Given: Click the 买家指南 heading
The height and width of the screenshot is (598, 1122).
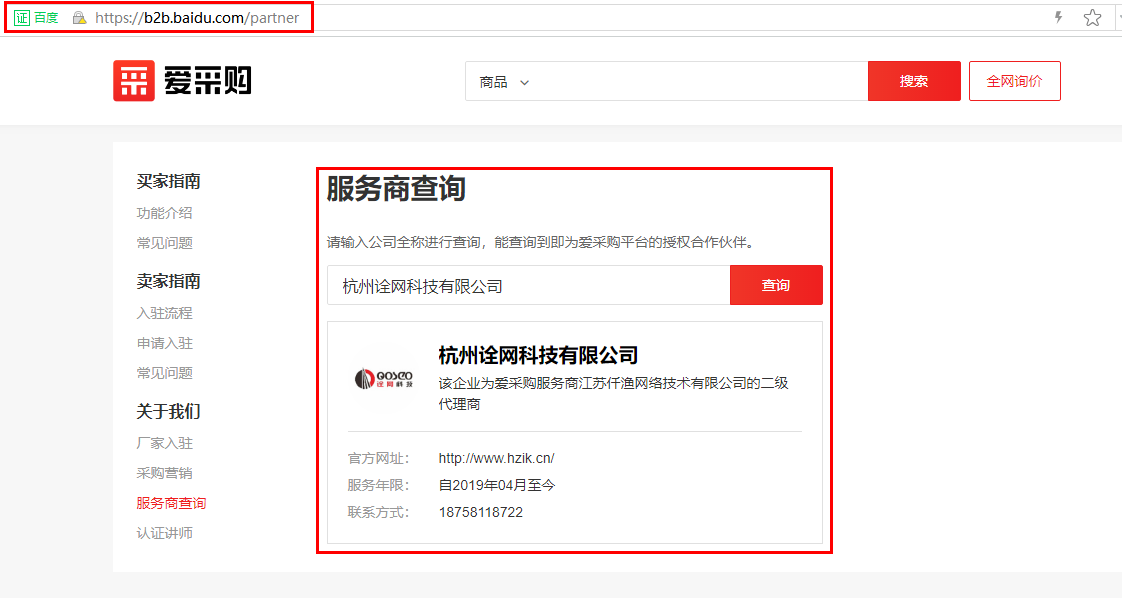Looking at the screenshot, I should coord(168,182).
